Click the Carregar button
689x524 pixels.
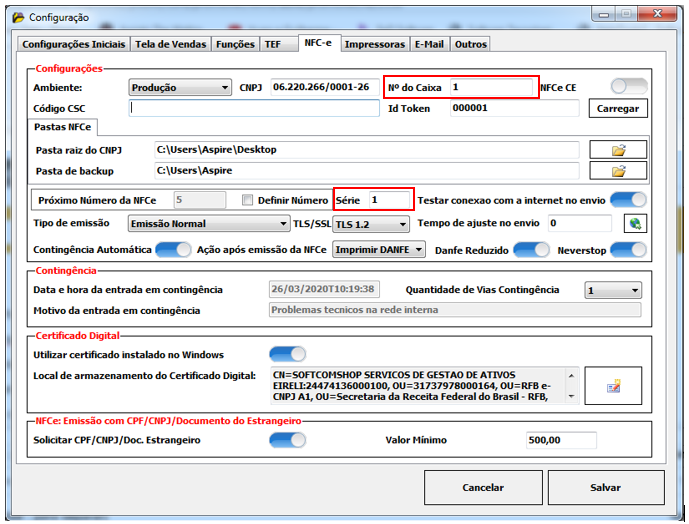[x=617, y=108]
